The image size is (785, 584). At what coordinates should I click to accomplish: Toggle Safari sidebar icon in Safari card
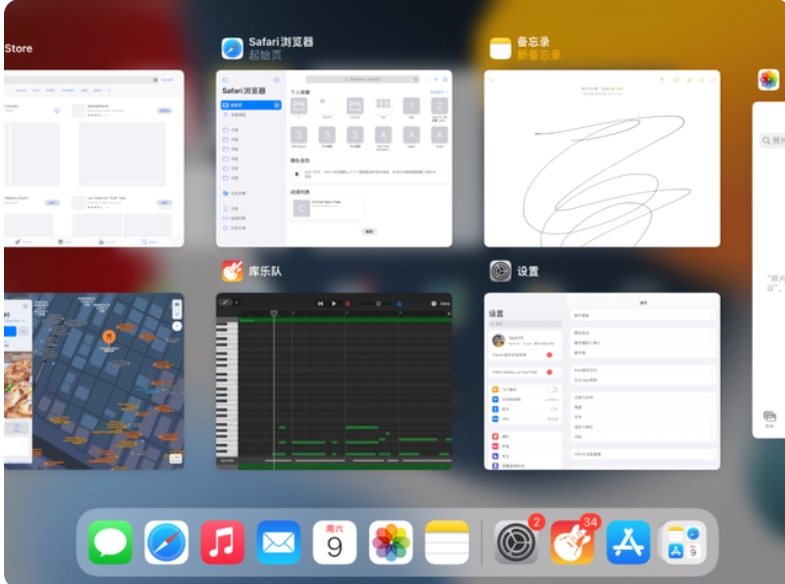pyautogui.click(x=225, y=80)
